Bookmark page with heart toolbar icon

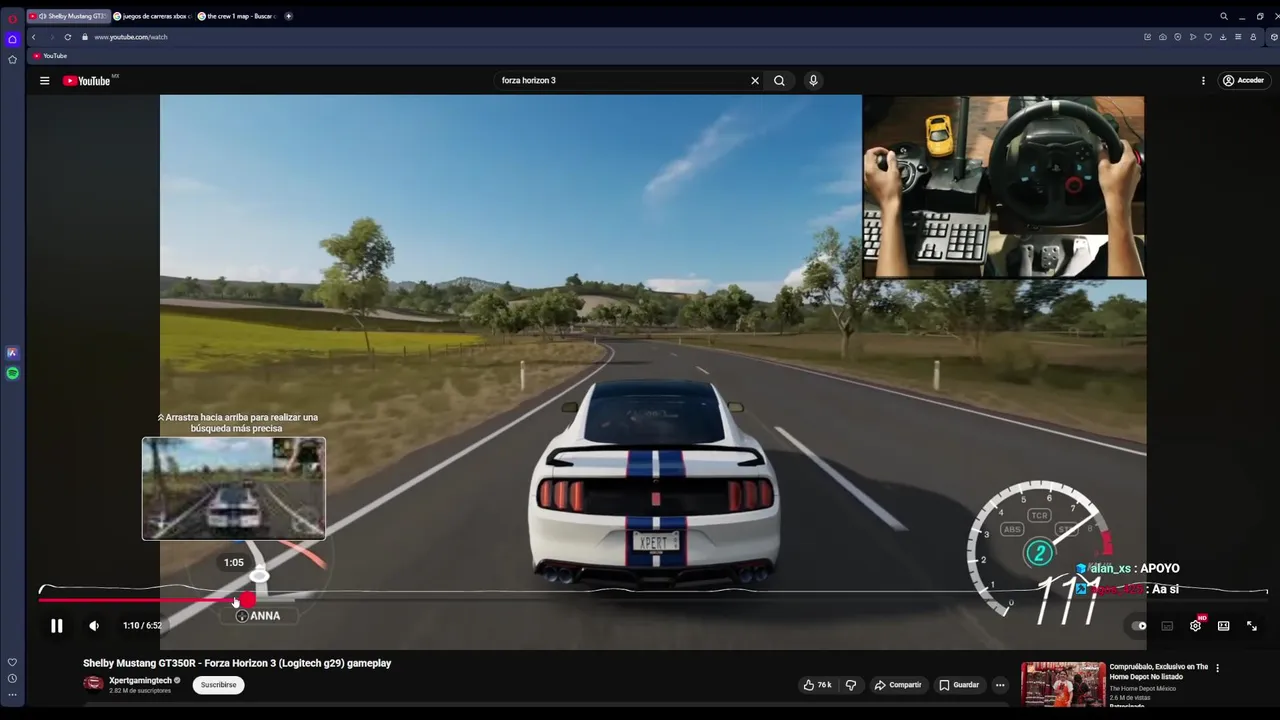[1207, 37]
